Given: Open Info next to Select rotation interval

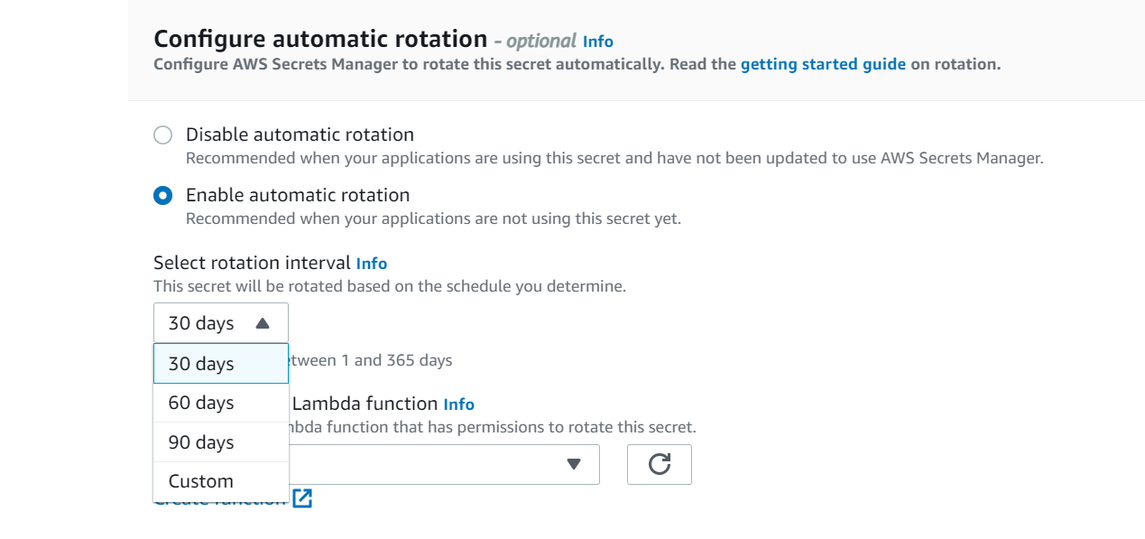Looking at the screenshot, I should point(371,263).
